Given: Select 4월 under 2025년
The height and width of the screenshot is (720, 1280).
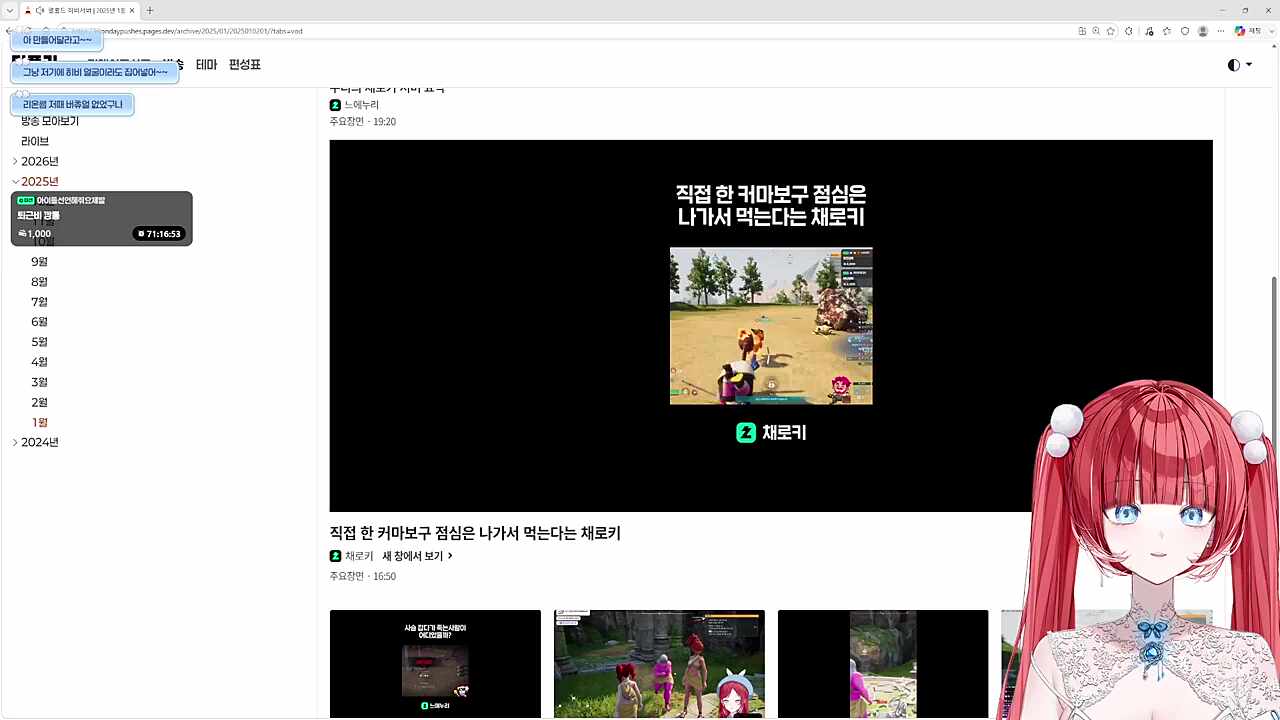Looking at the screenshot, I should click(x=40, y=361).
